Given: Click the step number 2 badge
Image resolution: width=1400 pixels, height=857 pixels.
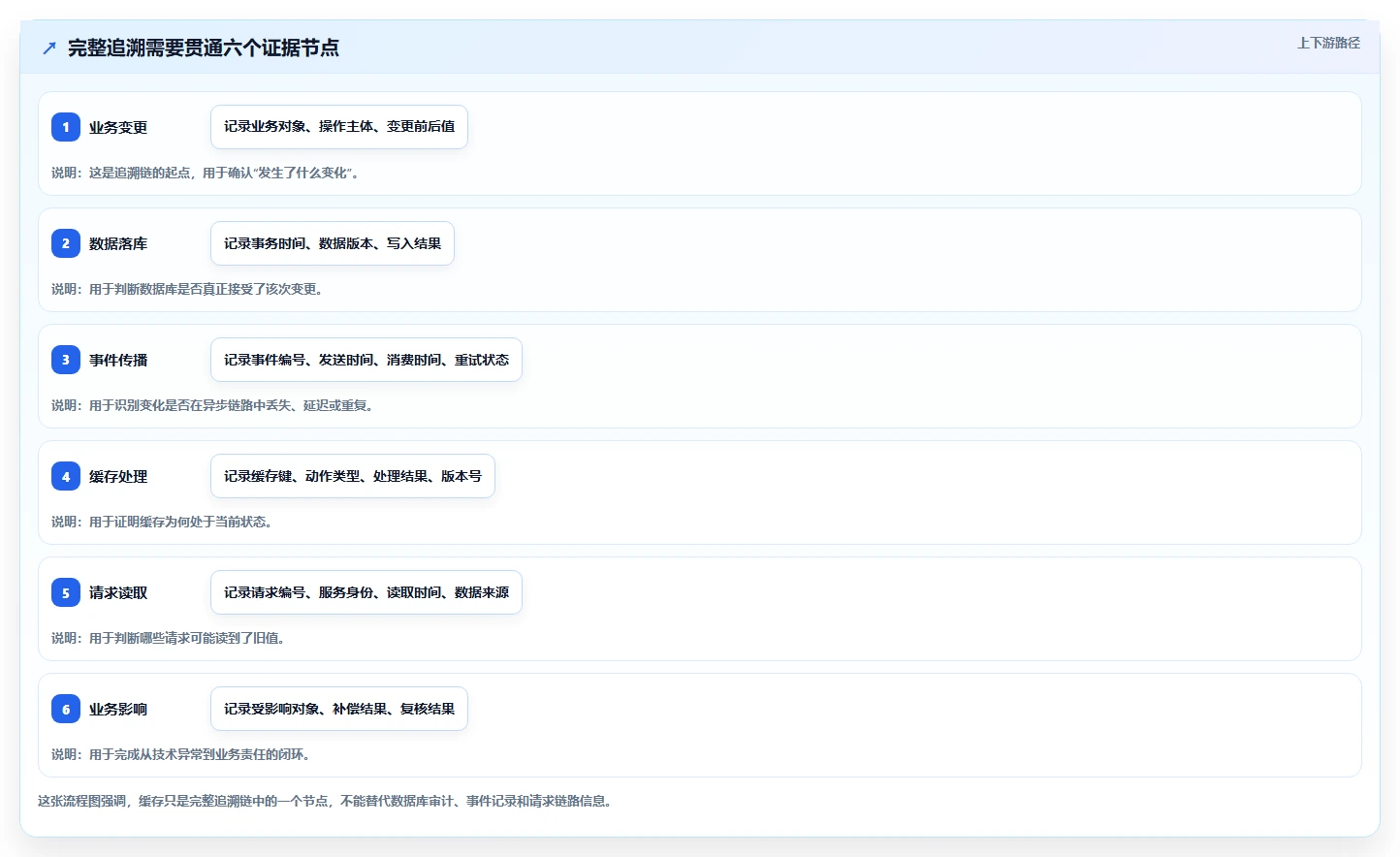Looking at the screenshot, I should [x=66, y=243].
